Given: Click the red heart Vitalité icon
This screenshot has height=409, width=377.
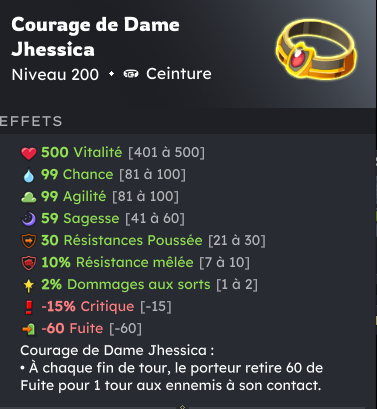Looking at the screenshot, I should [x=29, y=153].
